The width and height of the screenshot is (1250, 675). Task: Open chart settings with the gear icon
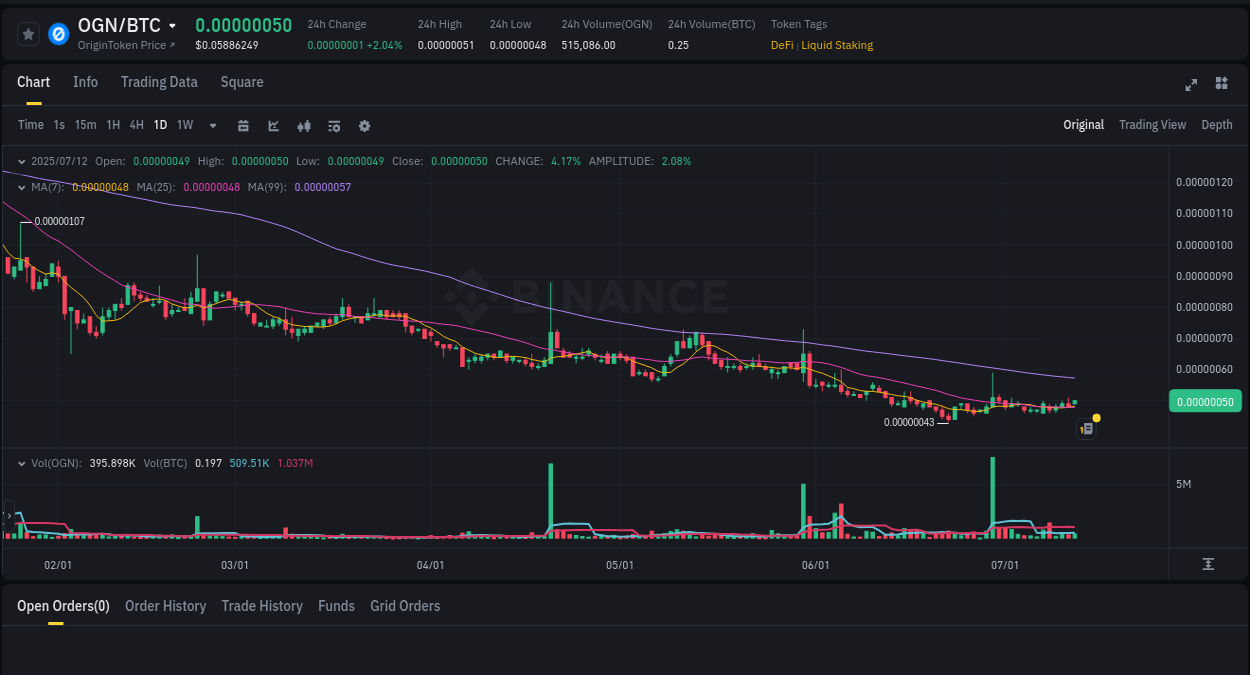tap(364, 125)
